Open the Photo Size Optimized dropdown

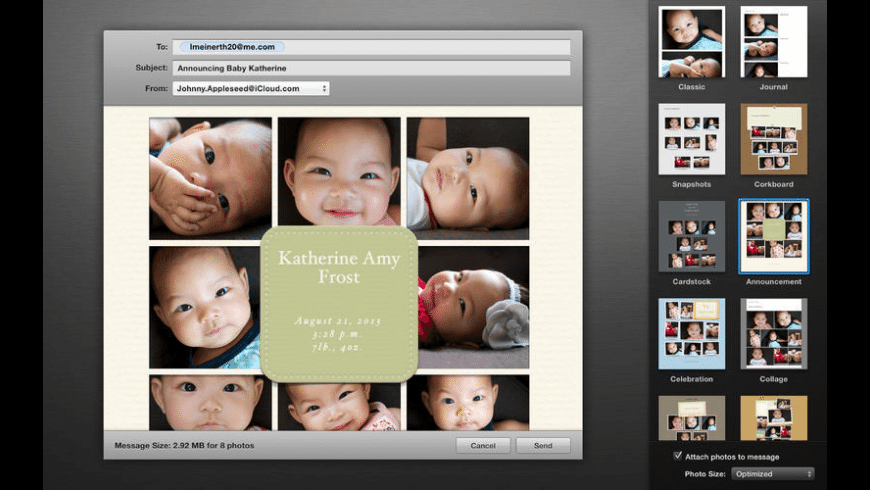[772, 473]
